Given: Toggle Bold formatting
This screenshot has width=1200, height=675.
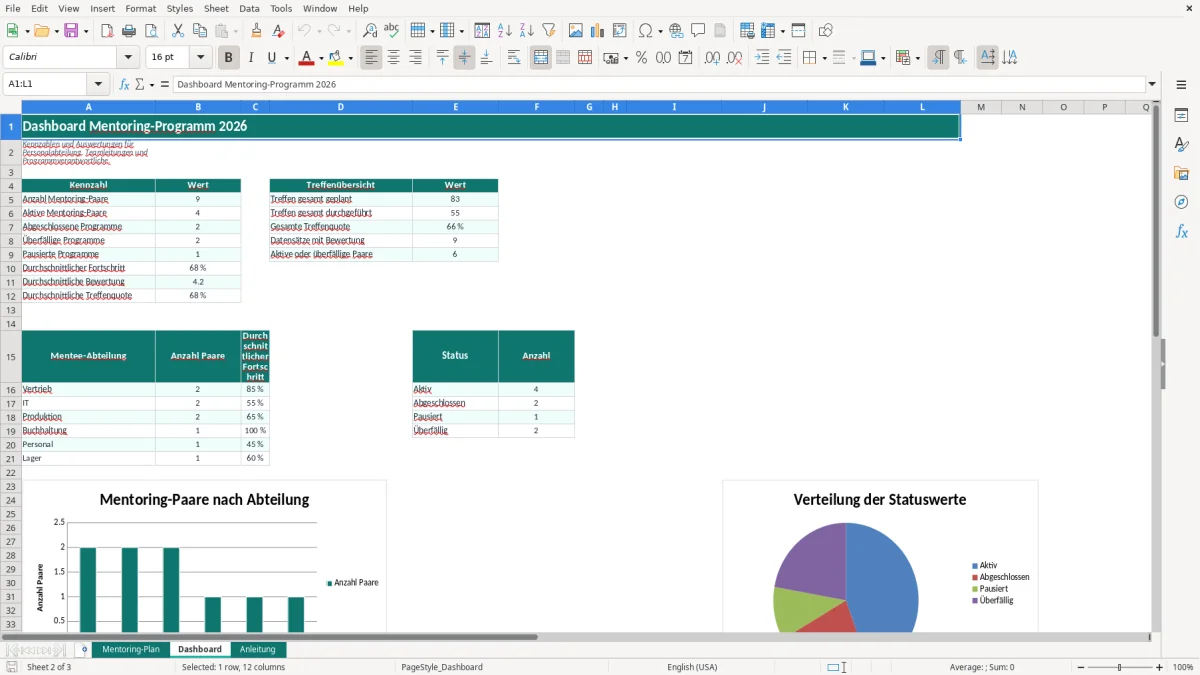Looking at the screenshot, I should tap(228, 58).
